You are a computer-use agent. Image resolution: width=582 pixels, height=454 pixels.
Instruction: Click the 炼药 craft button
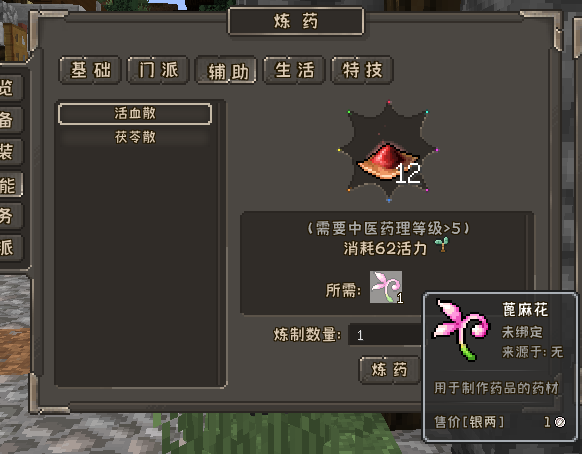click(x=389, y=370)
